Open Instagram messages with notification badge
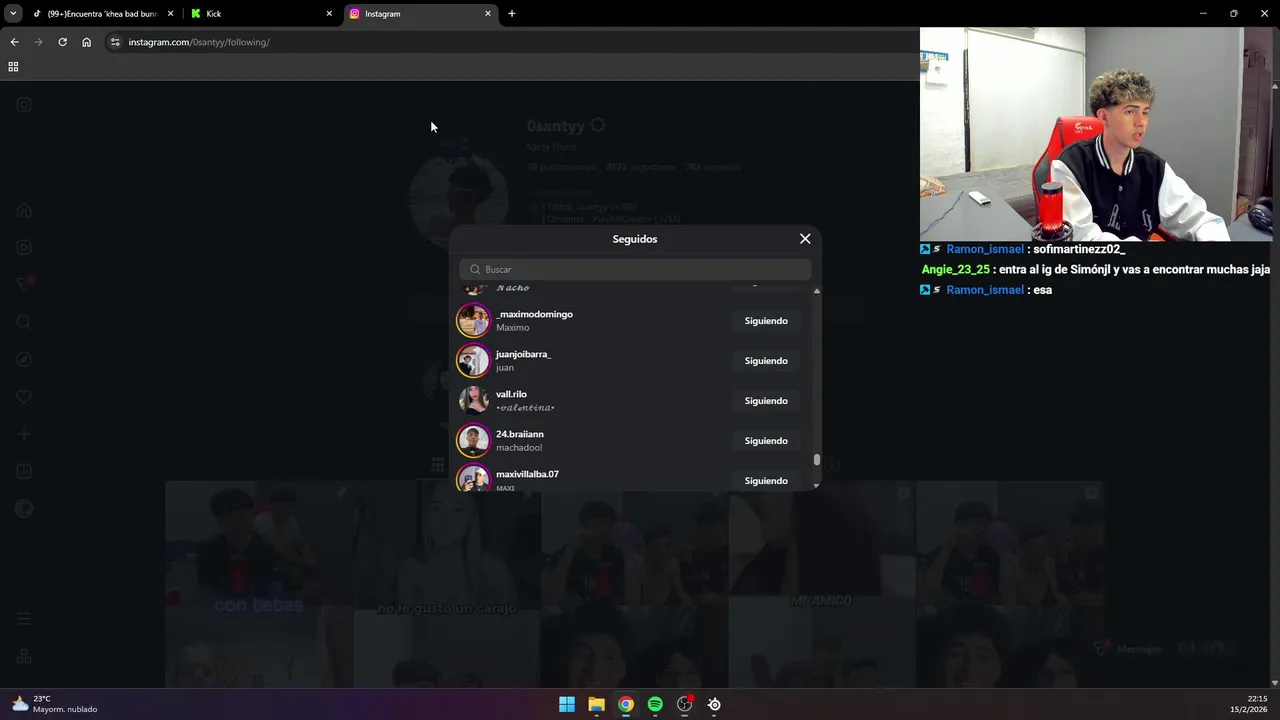Viewport: 1280px width, 720px height. 24,284
